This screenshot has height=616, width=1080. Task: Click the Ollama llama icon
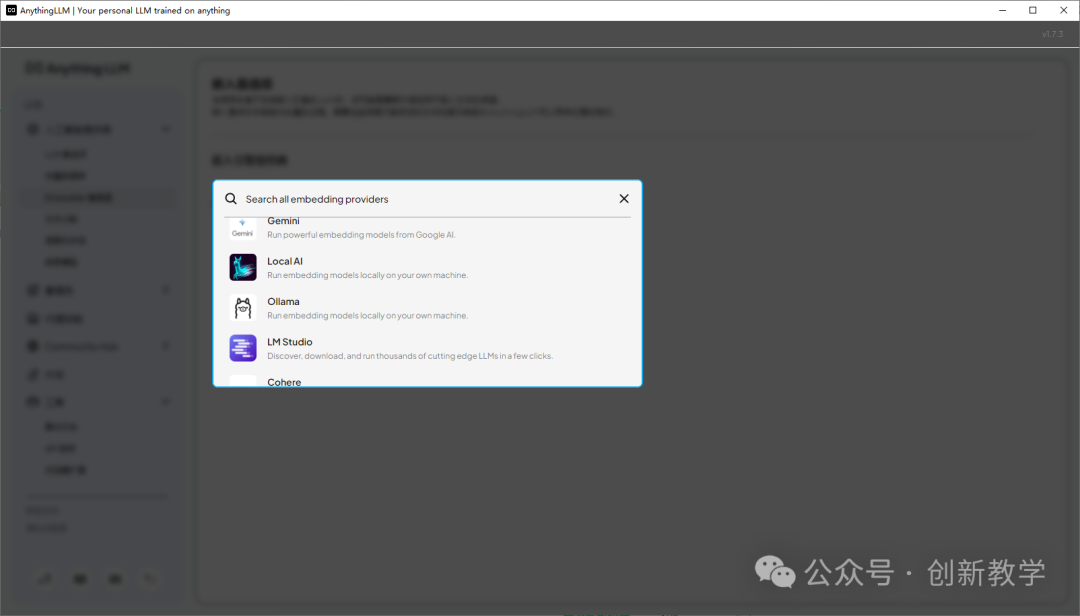point(243,308)
